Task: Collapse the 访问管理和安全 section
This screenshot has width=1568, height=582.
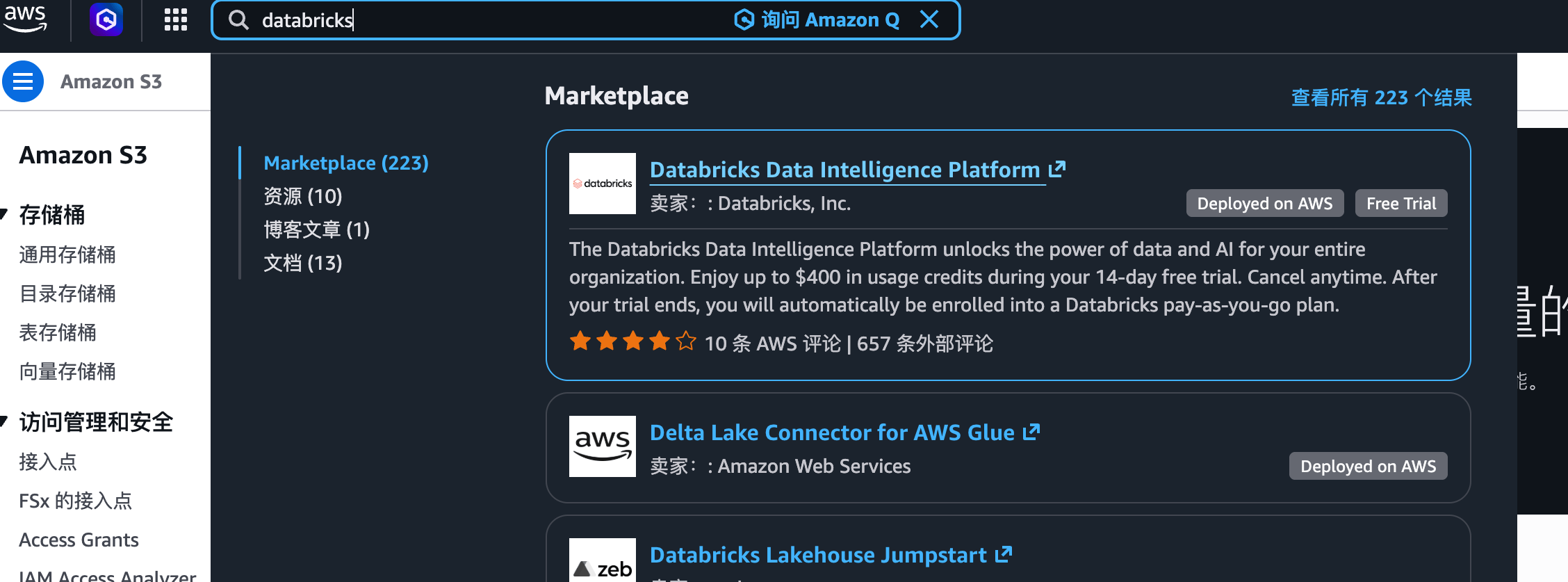Action: click(5, 421)
